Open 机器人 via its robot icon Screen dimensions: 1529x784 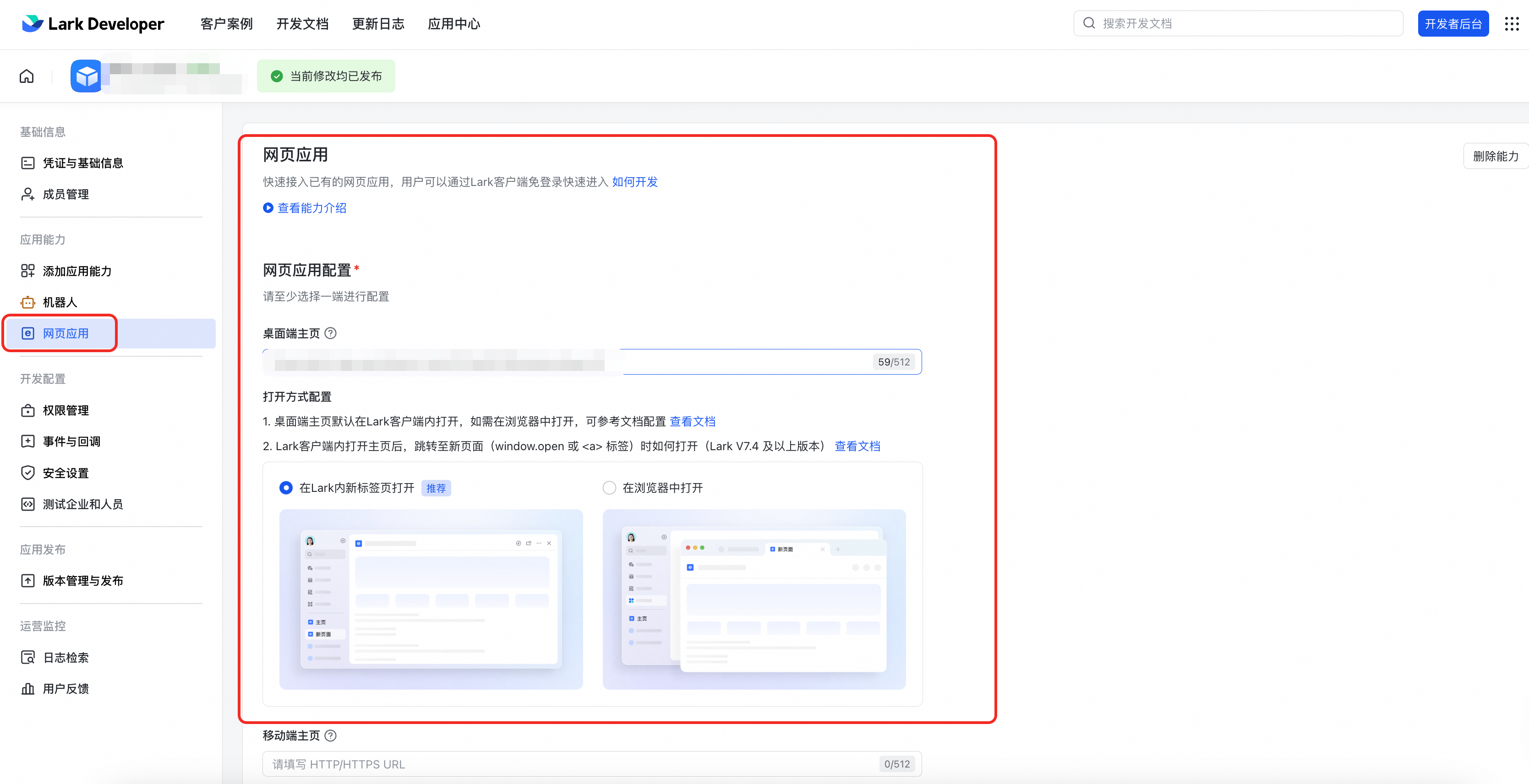pyautogui.click(x=28, y=302)
